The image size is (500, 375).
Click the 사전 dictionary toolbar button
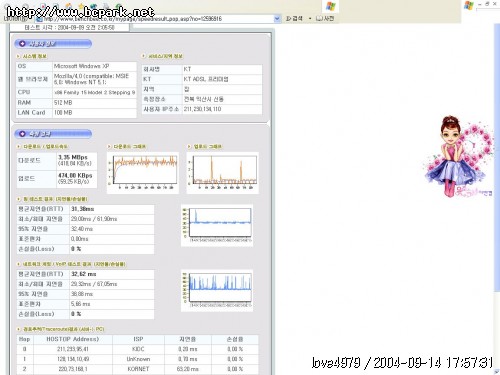click(x=325, y=19)
